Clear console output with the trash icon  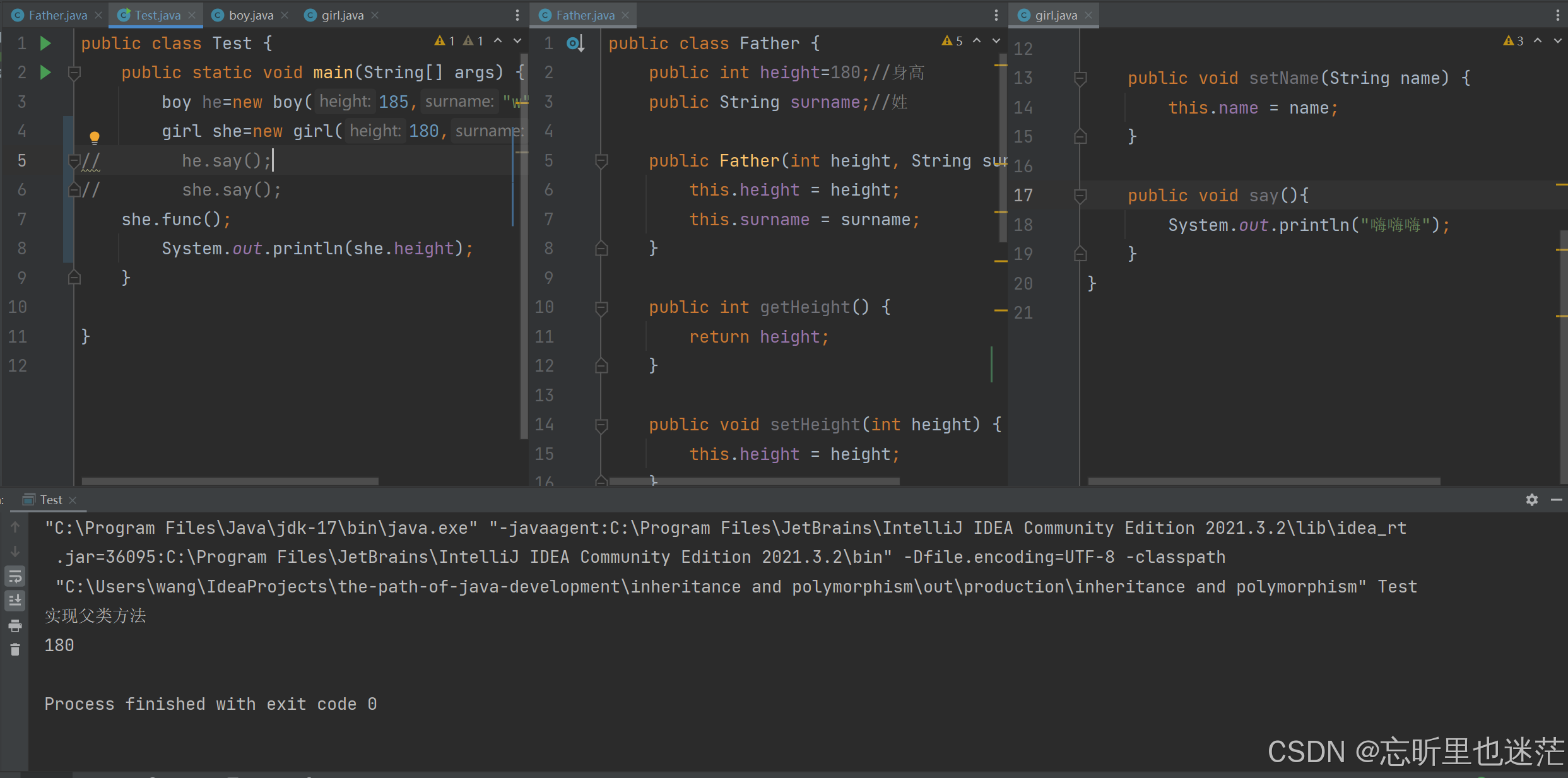15,649
